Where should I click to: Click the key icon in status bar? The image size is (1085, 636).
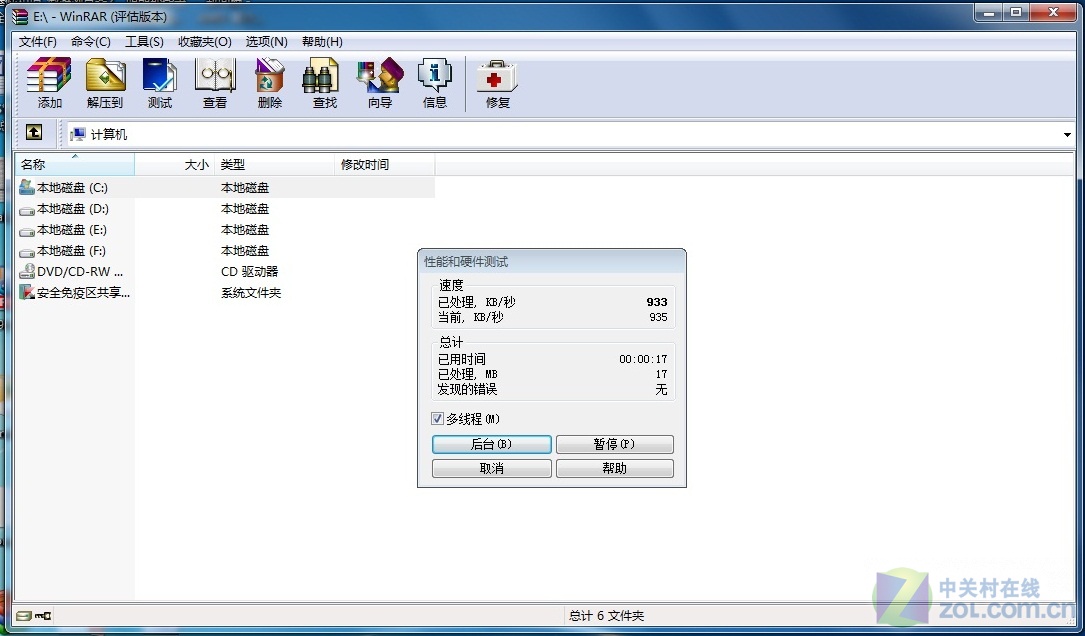click(43, 615)
